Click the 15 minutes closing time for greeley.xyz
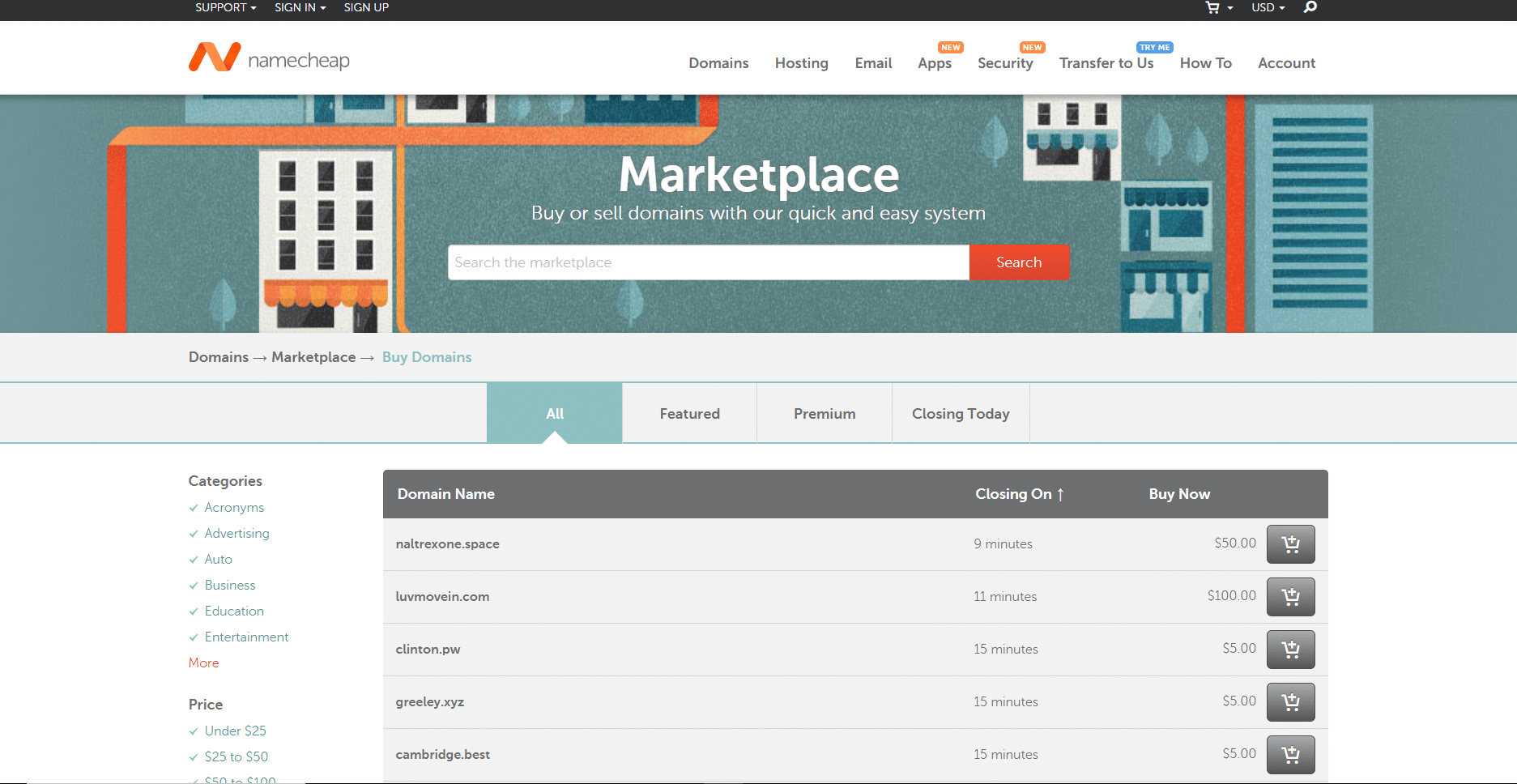Image resolution: width=1517 pixels, height=784 pixels. click(x=1006, y=702)
